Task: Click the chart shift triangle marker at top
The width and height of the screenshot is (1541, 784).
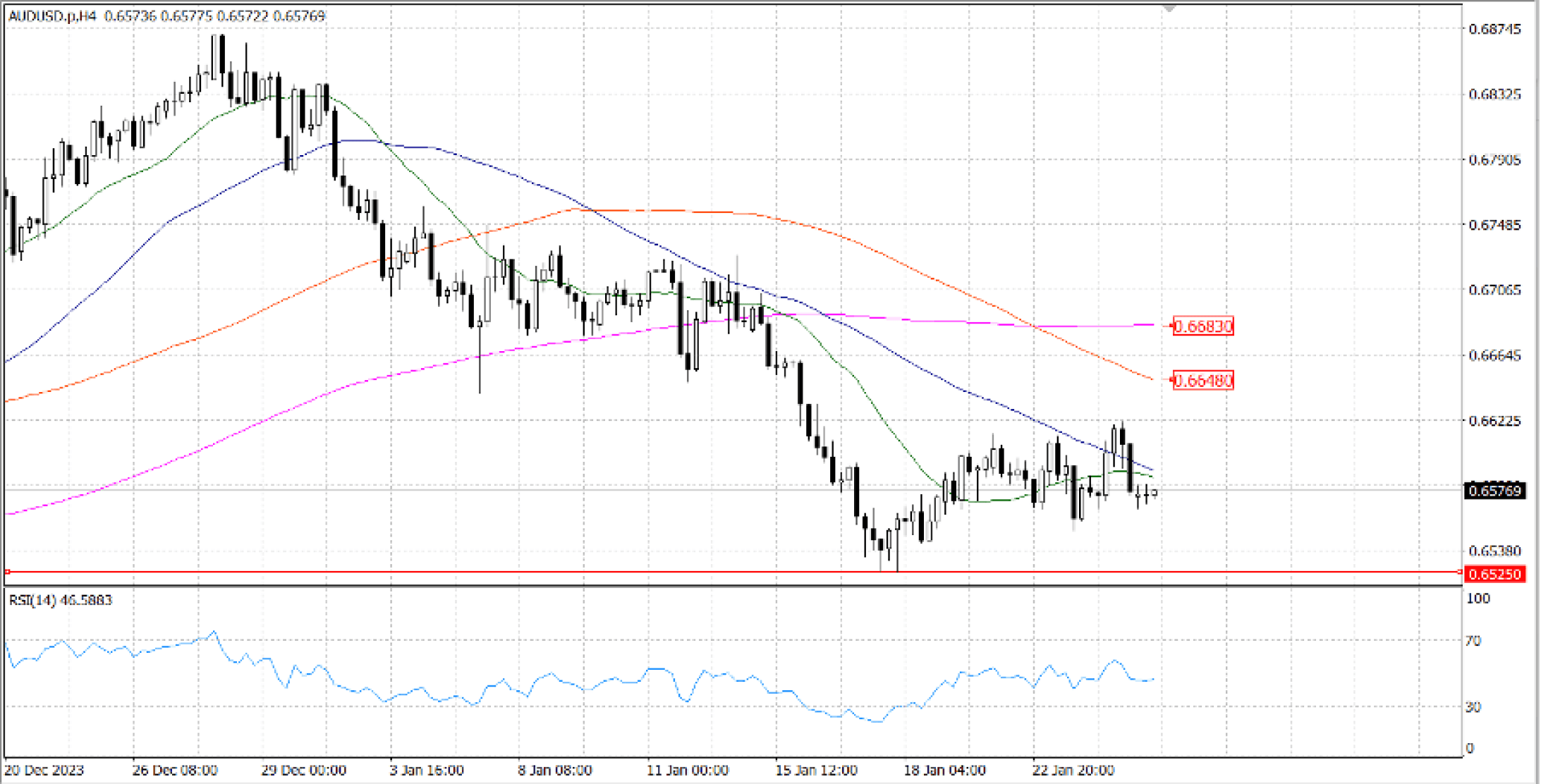Action: click(1169, 8)
